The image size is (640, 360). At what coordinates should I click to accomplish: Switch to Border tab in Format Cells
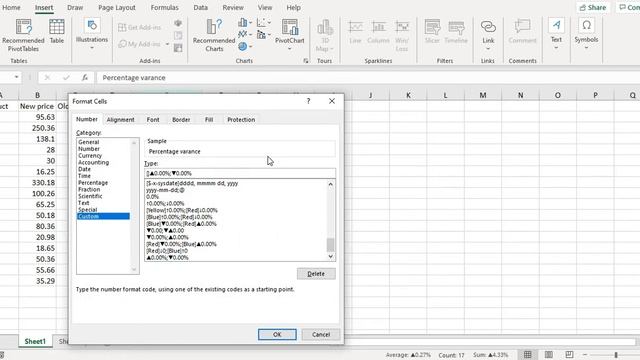pos(181,120)
